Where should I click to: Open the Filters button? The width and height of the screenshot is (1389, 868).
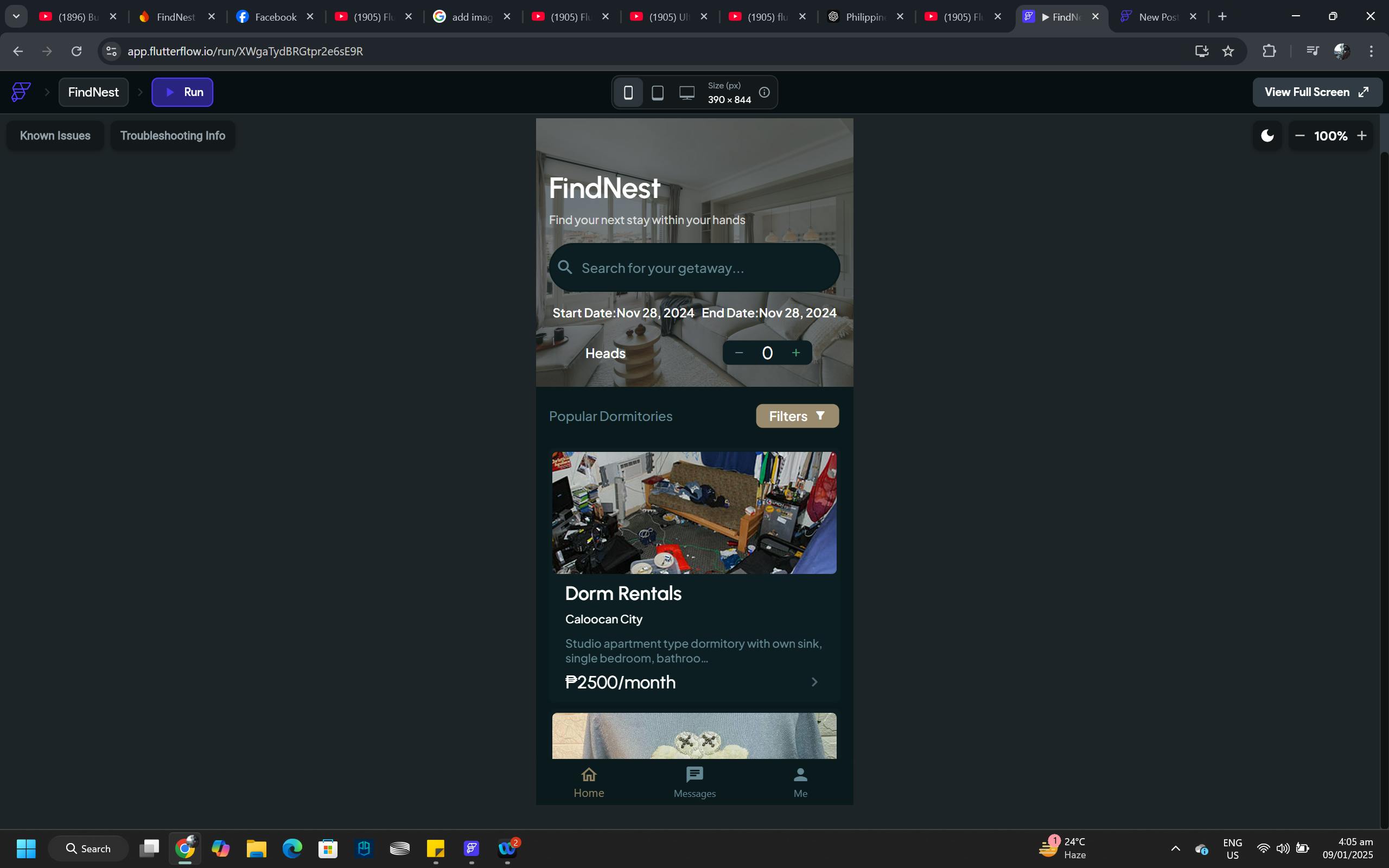[x=797, y=416]
